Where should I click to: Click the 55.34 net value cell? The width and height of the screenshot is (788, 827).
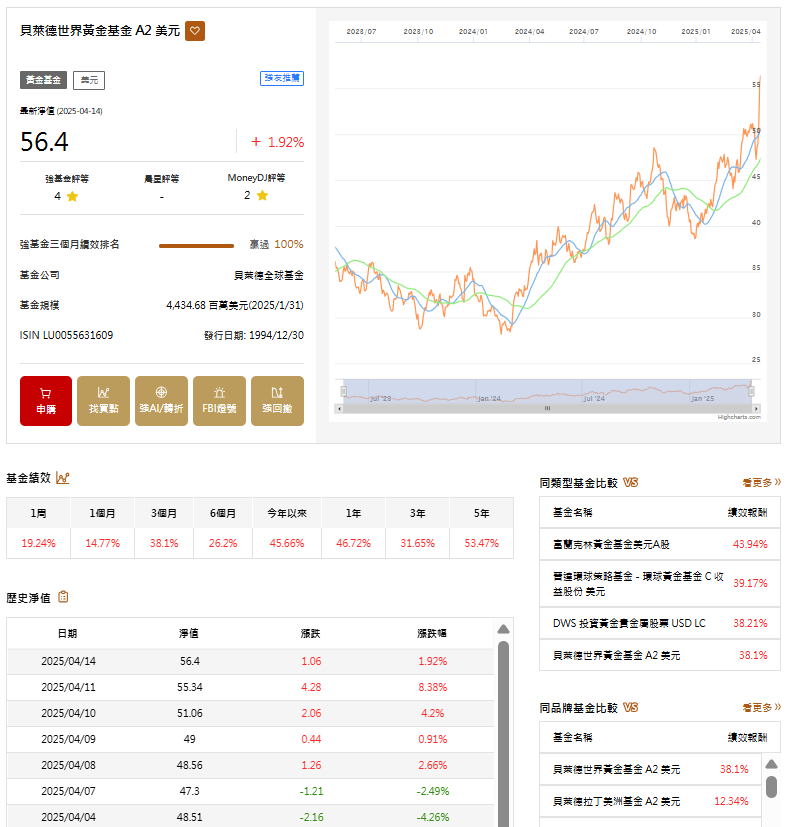(x=189, y=687)
